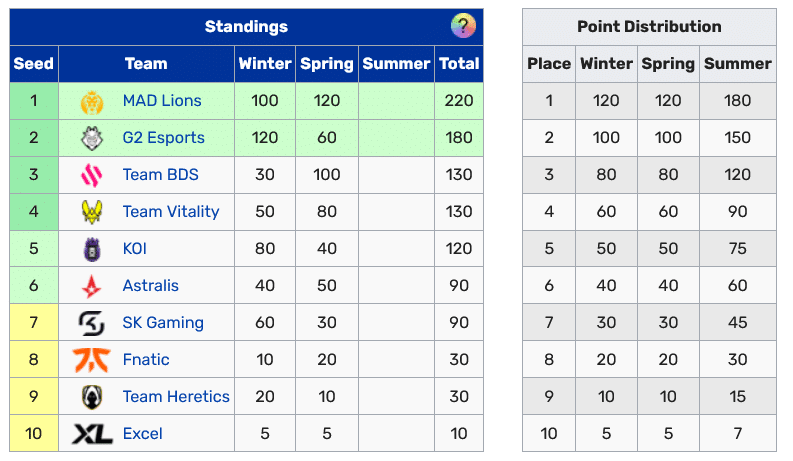Go to the Astralis team link
793x461 pixels.
tap(150, 286)
